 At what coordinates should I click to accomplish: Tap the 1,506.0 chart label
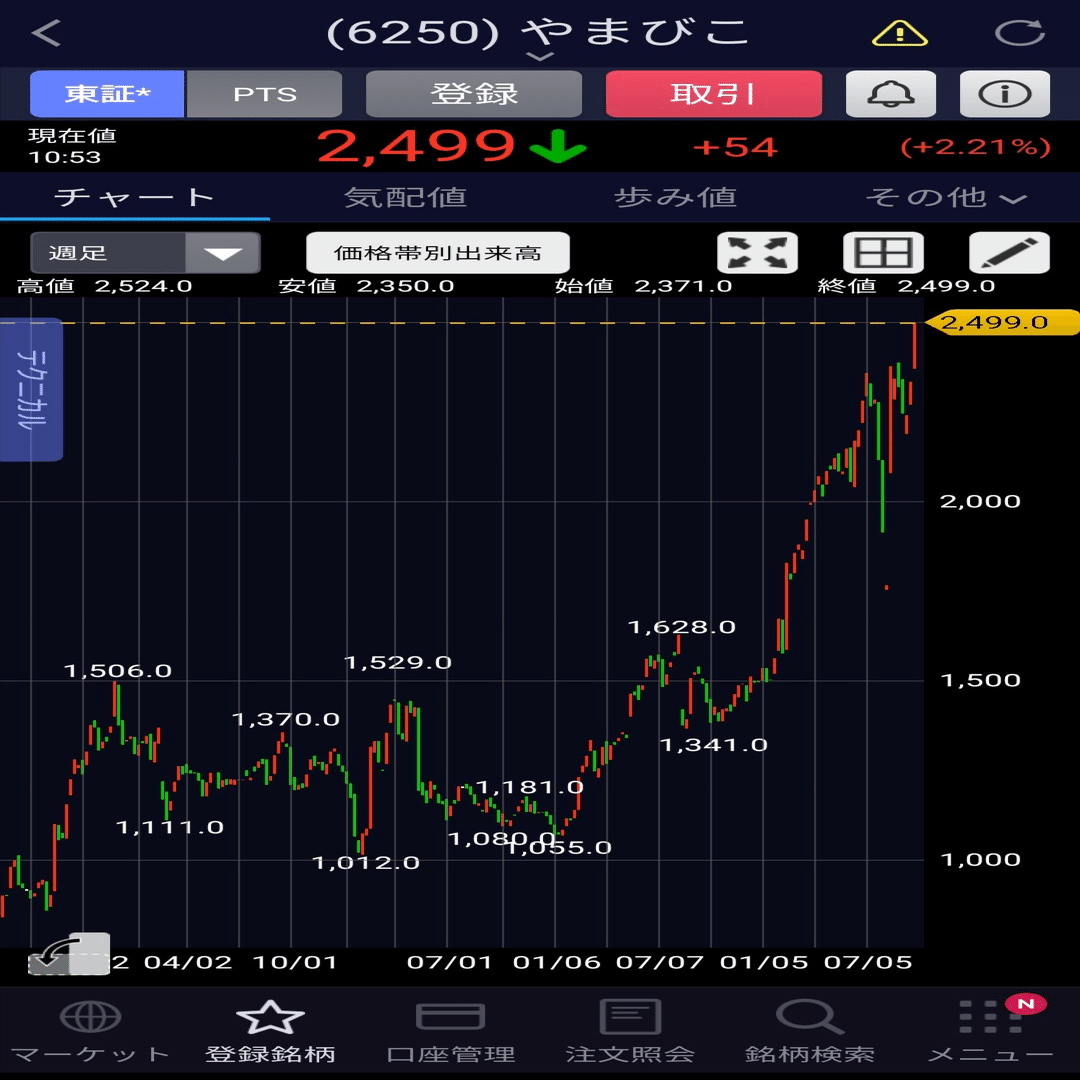(117, 671)
